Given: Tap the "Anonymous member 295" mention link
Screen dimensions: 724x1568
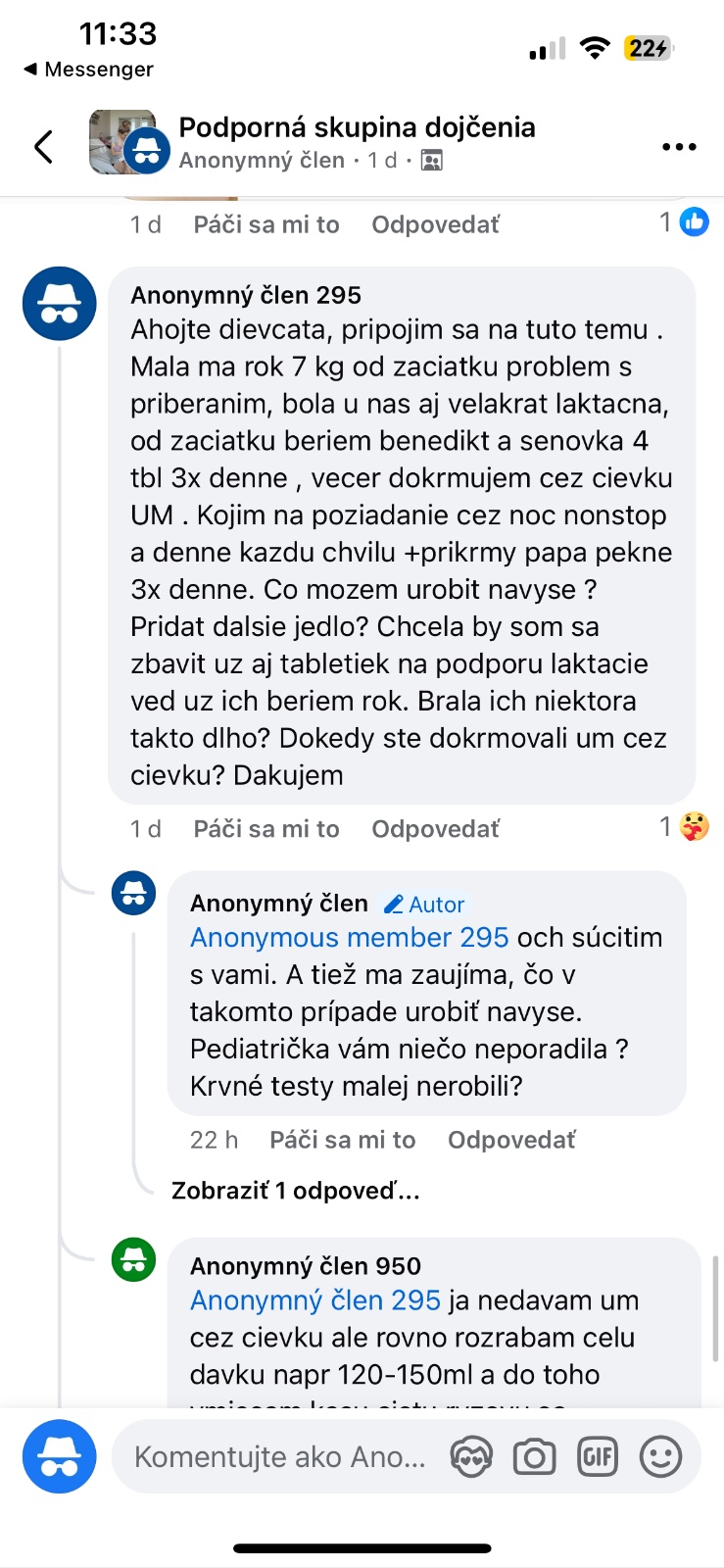Looking at the screenshot, I should (x=349, y=938).
